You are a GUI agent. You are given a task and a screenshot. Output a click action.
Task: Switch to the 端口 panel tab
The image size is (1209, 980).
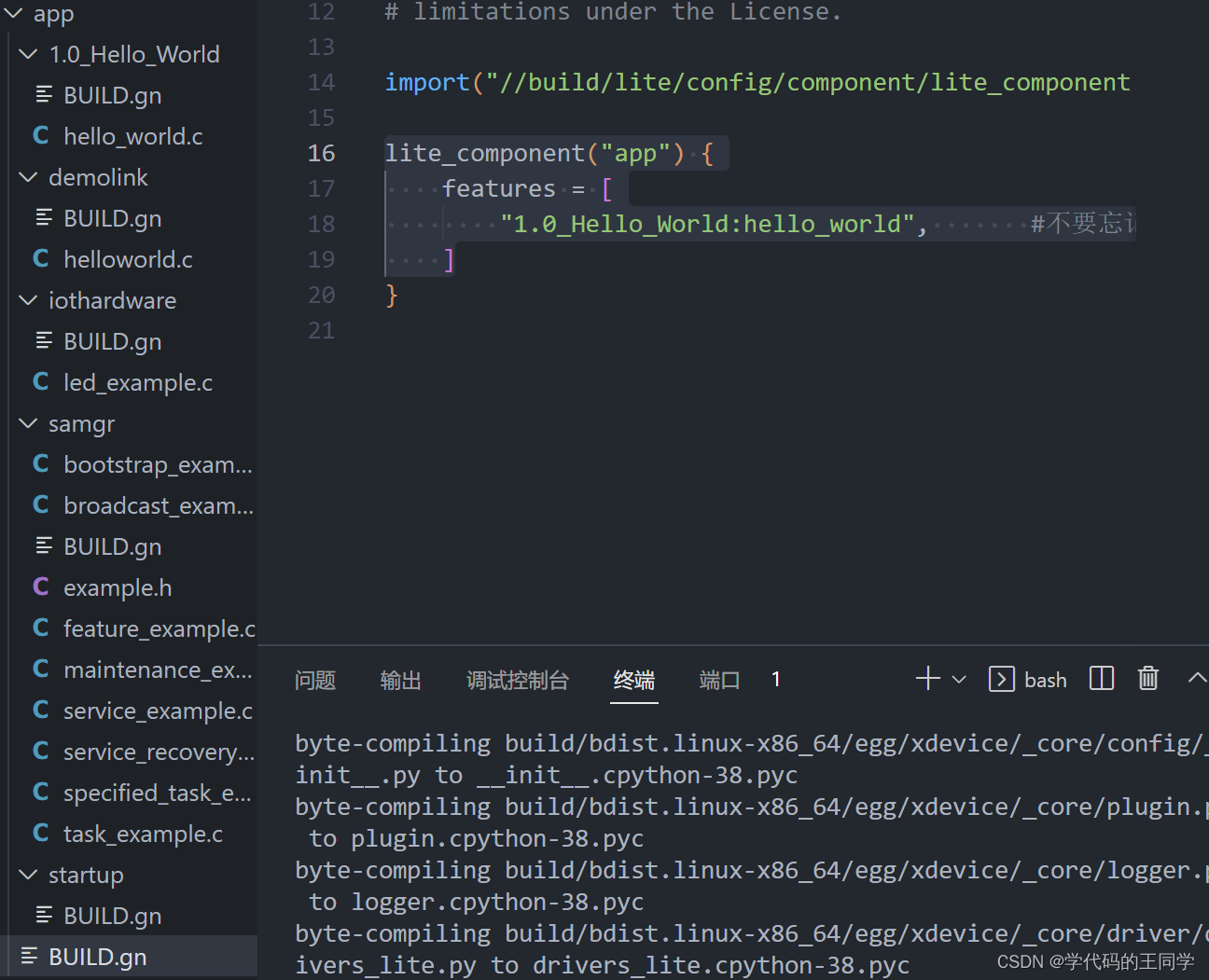(x=719, y=681)
